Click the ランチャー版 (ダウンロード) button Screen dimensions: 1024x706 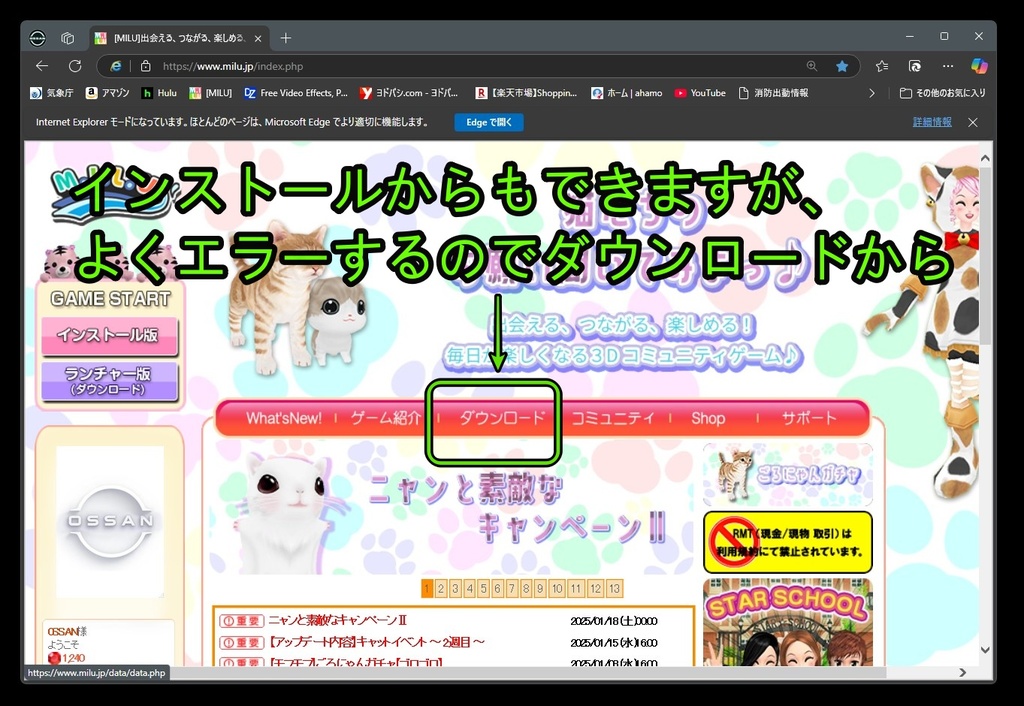pyautogui.click(x=110, y=381)
